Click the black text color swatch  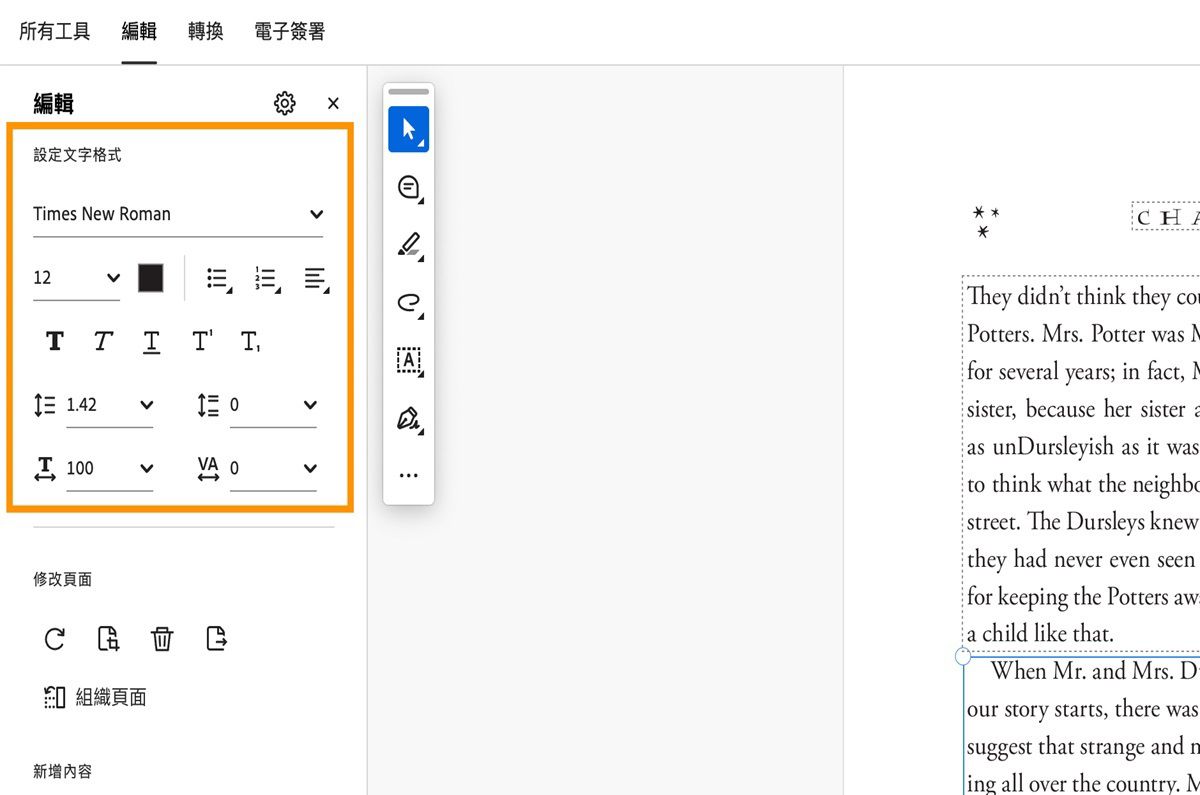[151, 278]
